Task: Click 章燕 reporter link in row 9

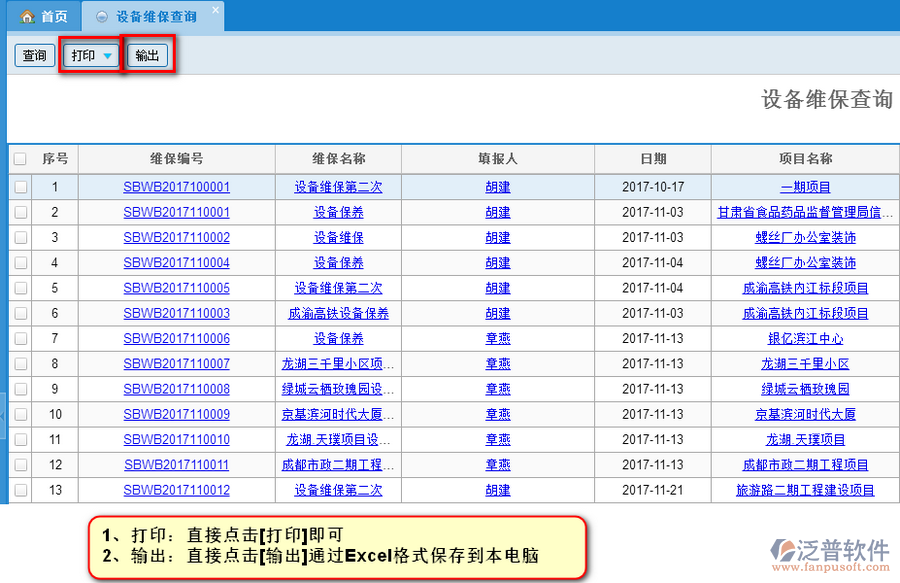Action: click(x=498, y=389)
